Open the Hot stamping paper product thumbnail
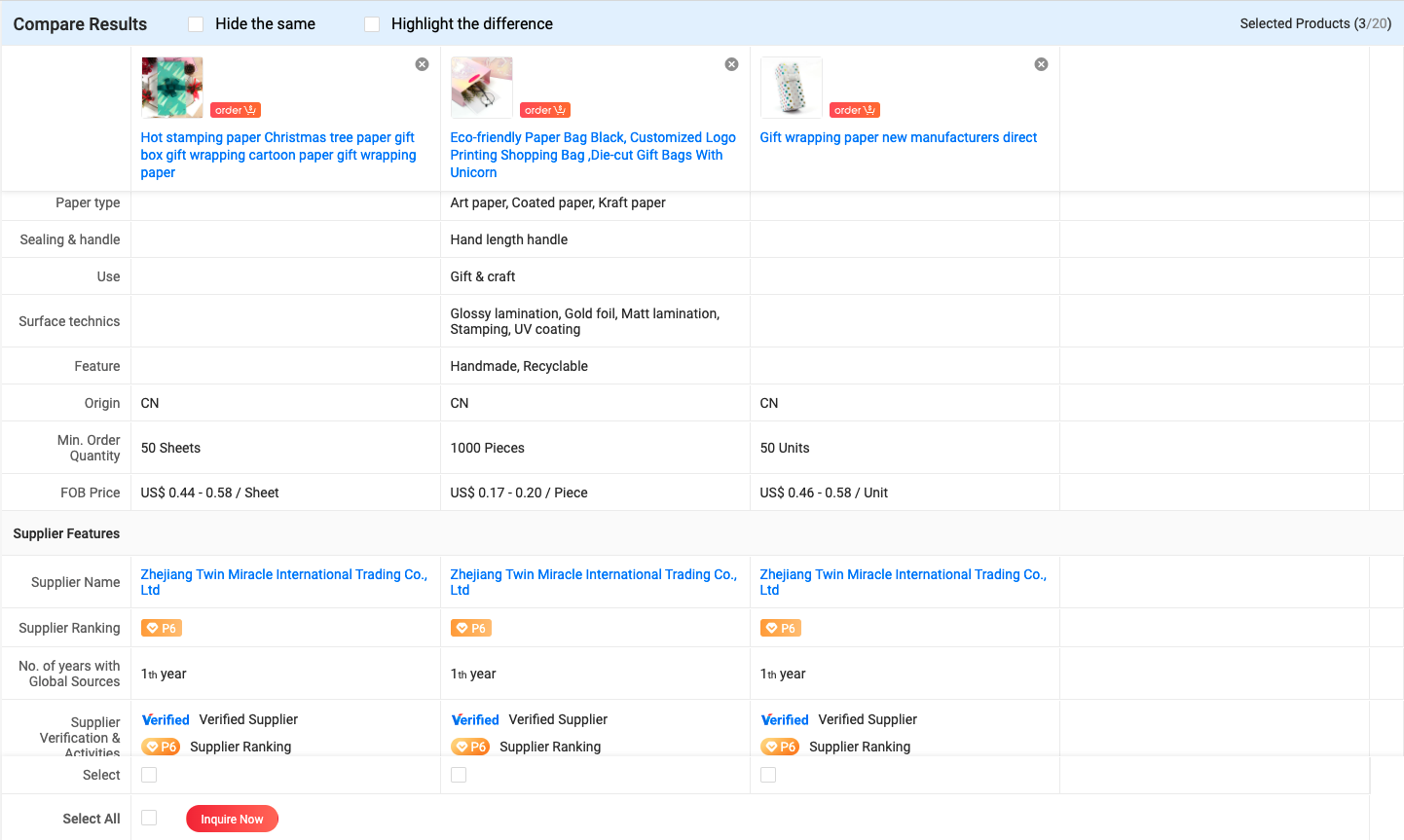 172,88
